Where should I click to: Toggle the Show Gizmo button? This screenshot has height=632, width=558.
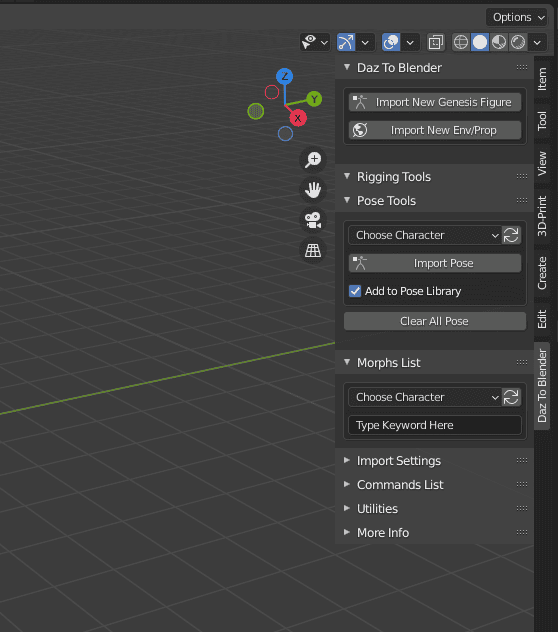346,42
